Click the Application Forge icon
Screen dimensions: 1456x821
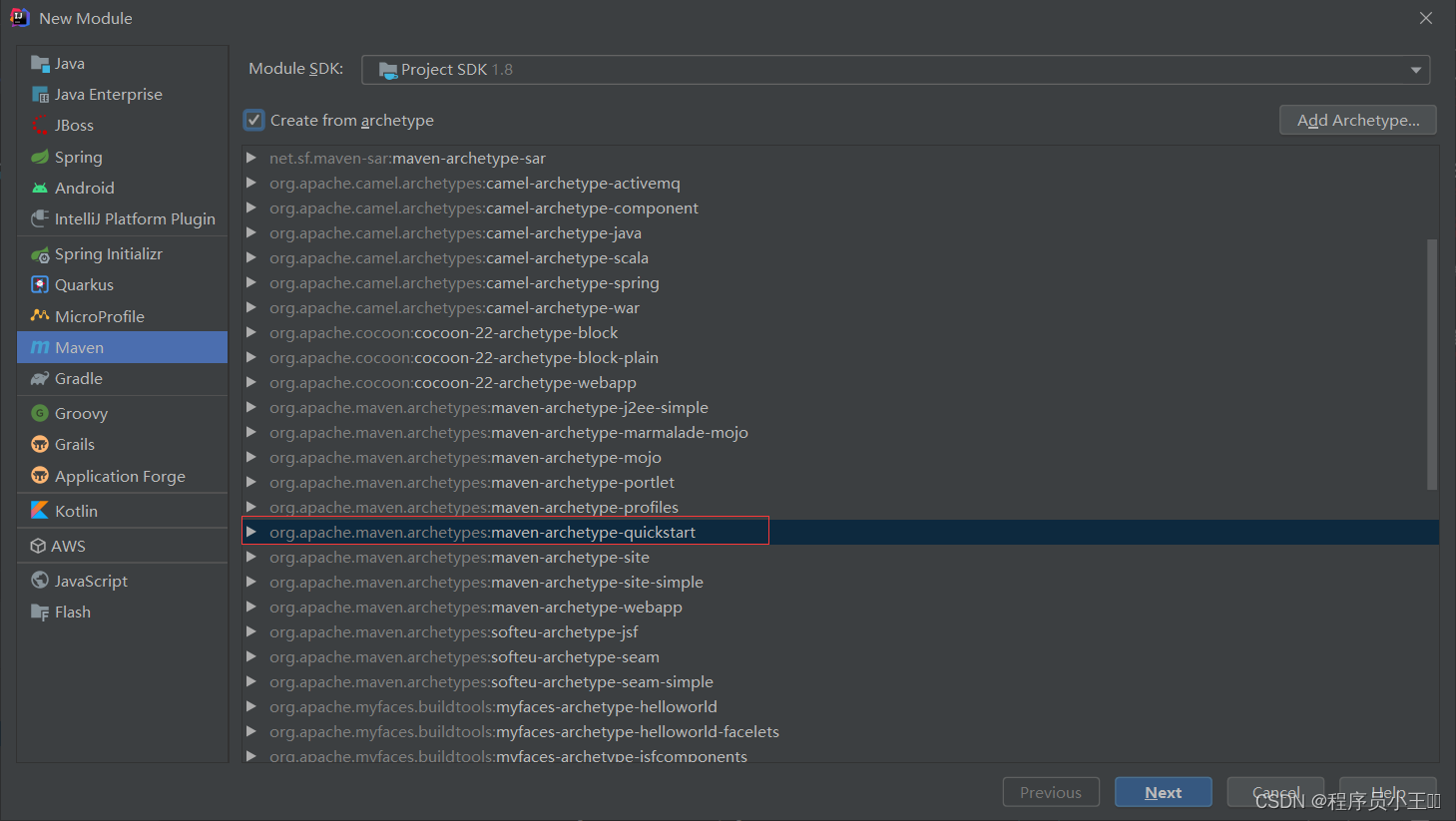(40, 476)
